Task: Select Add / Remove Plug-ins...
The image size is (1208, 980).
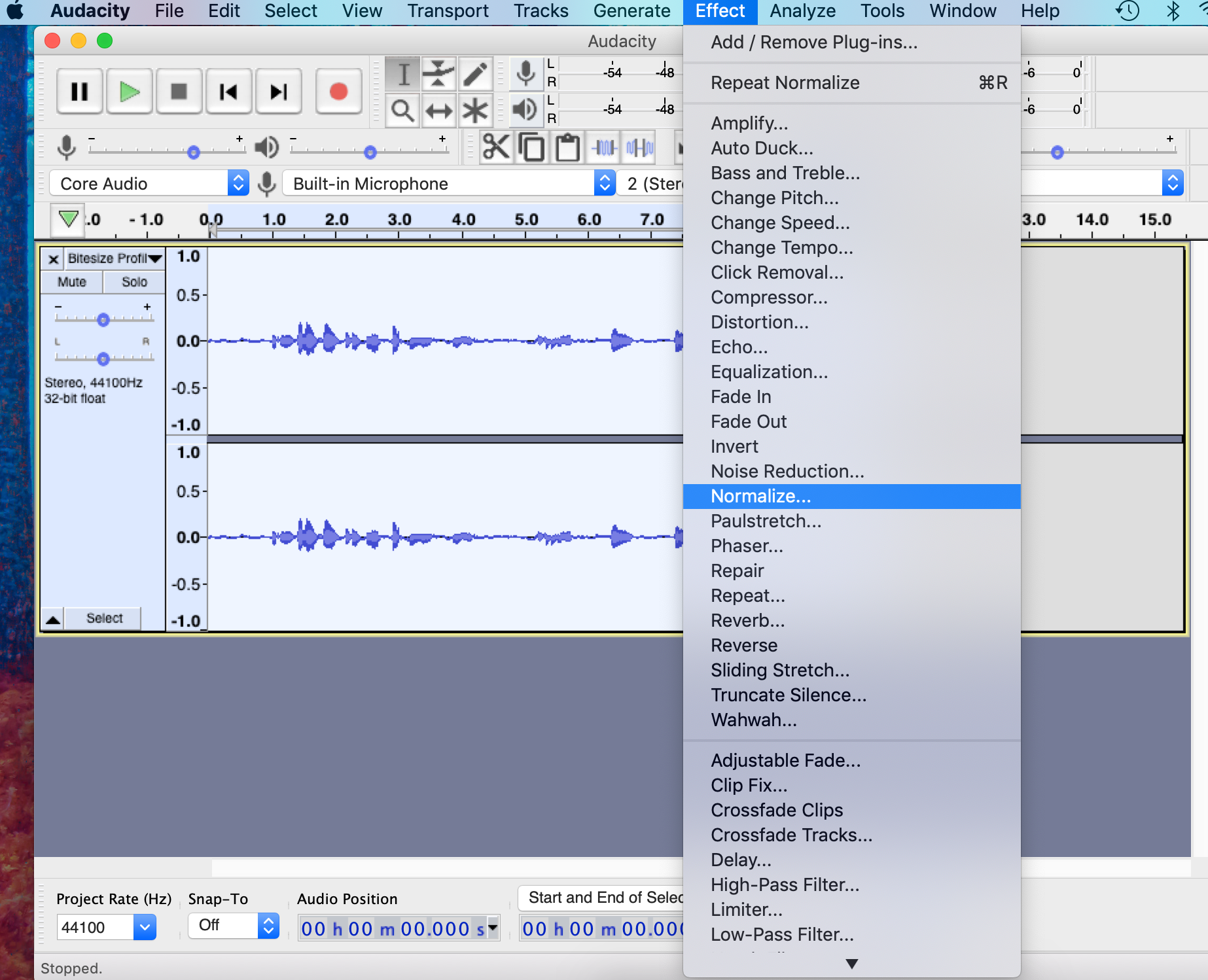Action: 851,43
